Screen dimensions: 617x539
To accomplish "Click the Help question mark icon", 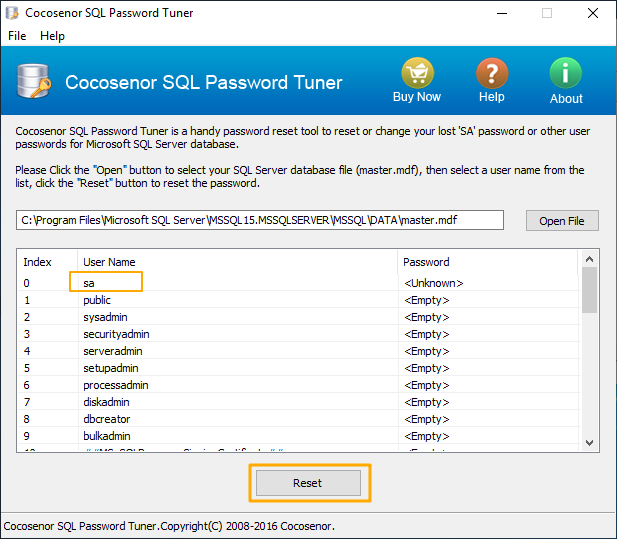I will point(492,73).
